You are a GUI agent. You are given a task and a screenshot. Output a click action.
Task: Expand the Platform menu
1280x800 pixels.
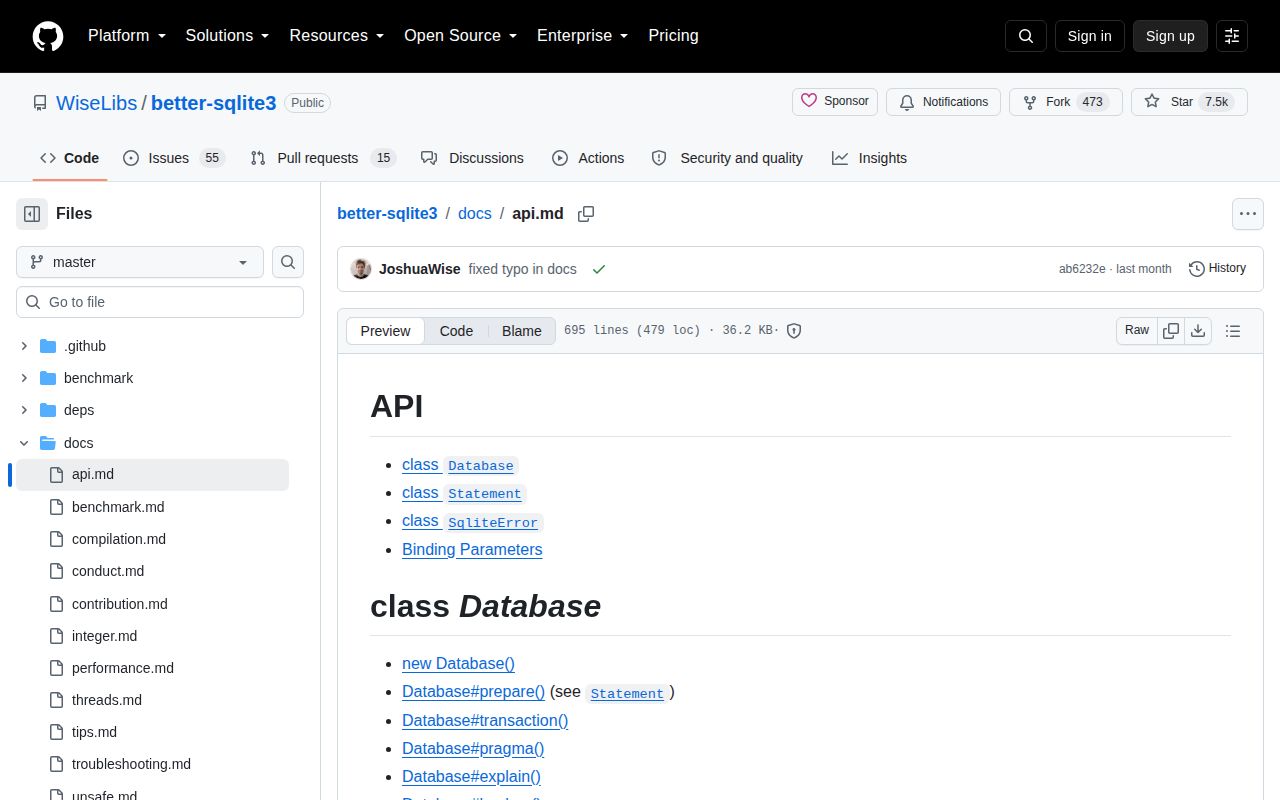(x=127, y=36)
